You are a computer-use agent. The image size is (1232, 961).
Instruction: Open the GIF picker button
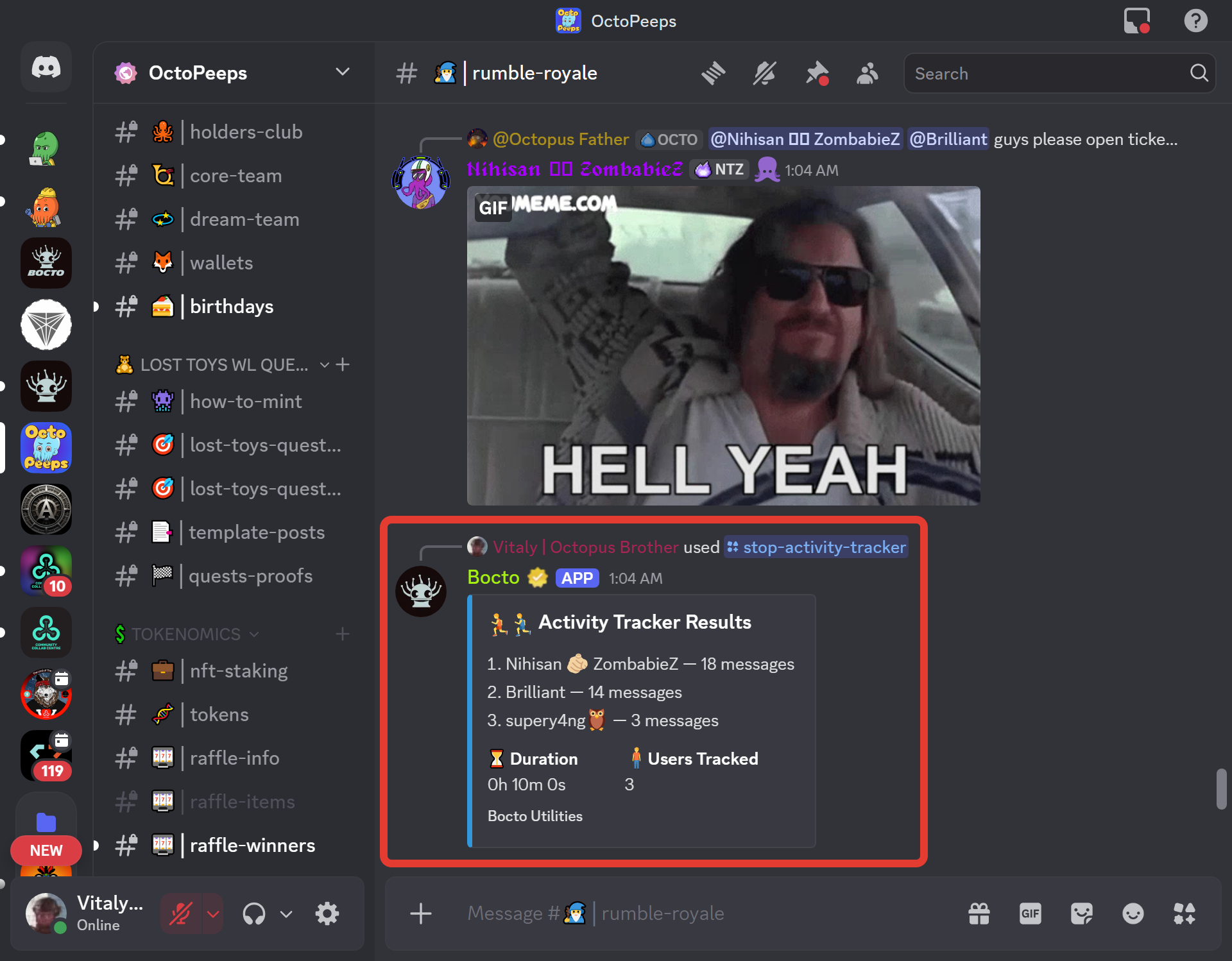(x=1030, y=913)
